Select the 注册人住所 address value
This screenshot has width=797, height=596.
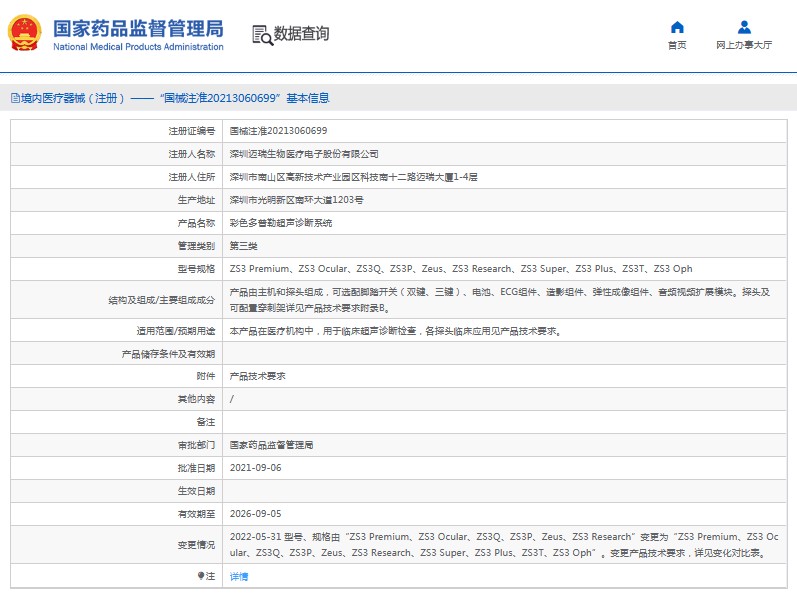353,177
